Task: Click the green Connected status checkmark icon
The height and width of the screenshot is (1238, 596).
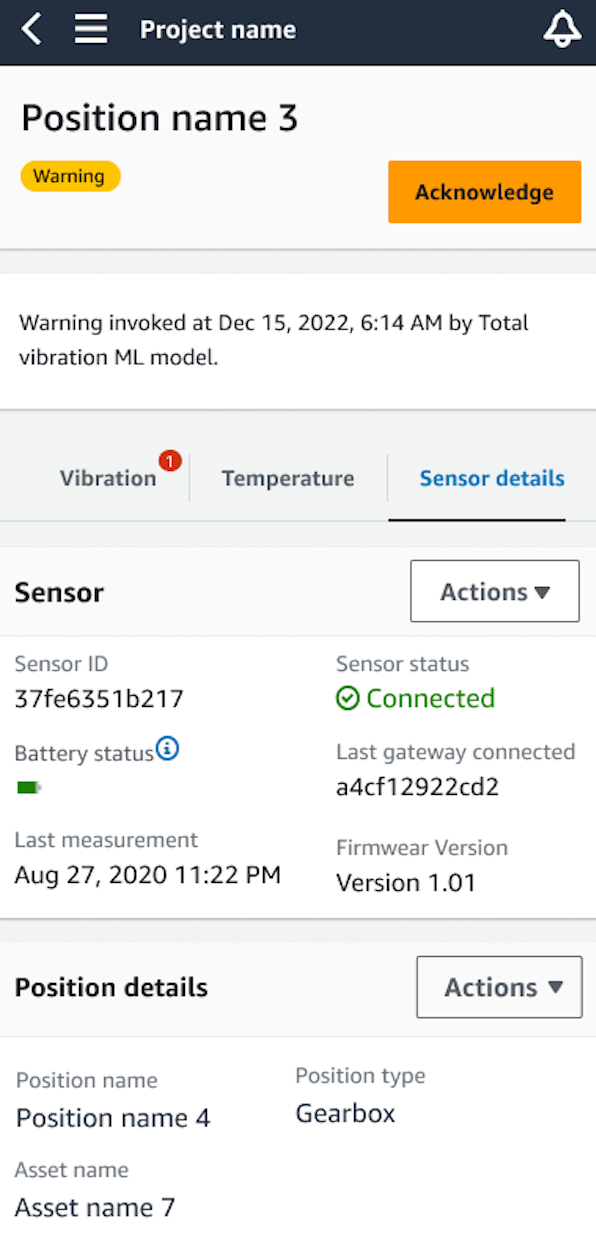Action: pos(347,698)
